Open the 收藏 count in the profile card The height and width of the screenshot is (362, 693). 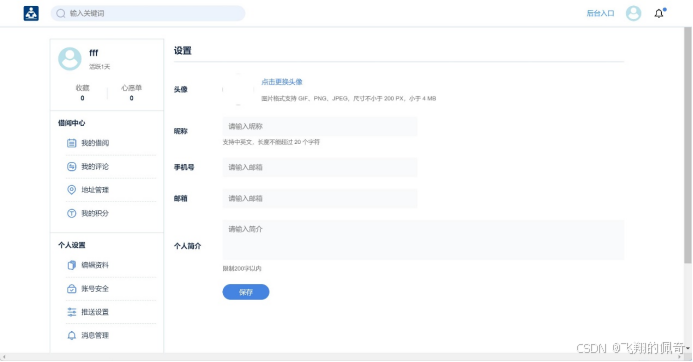coord(82,93)
